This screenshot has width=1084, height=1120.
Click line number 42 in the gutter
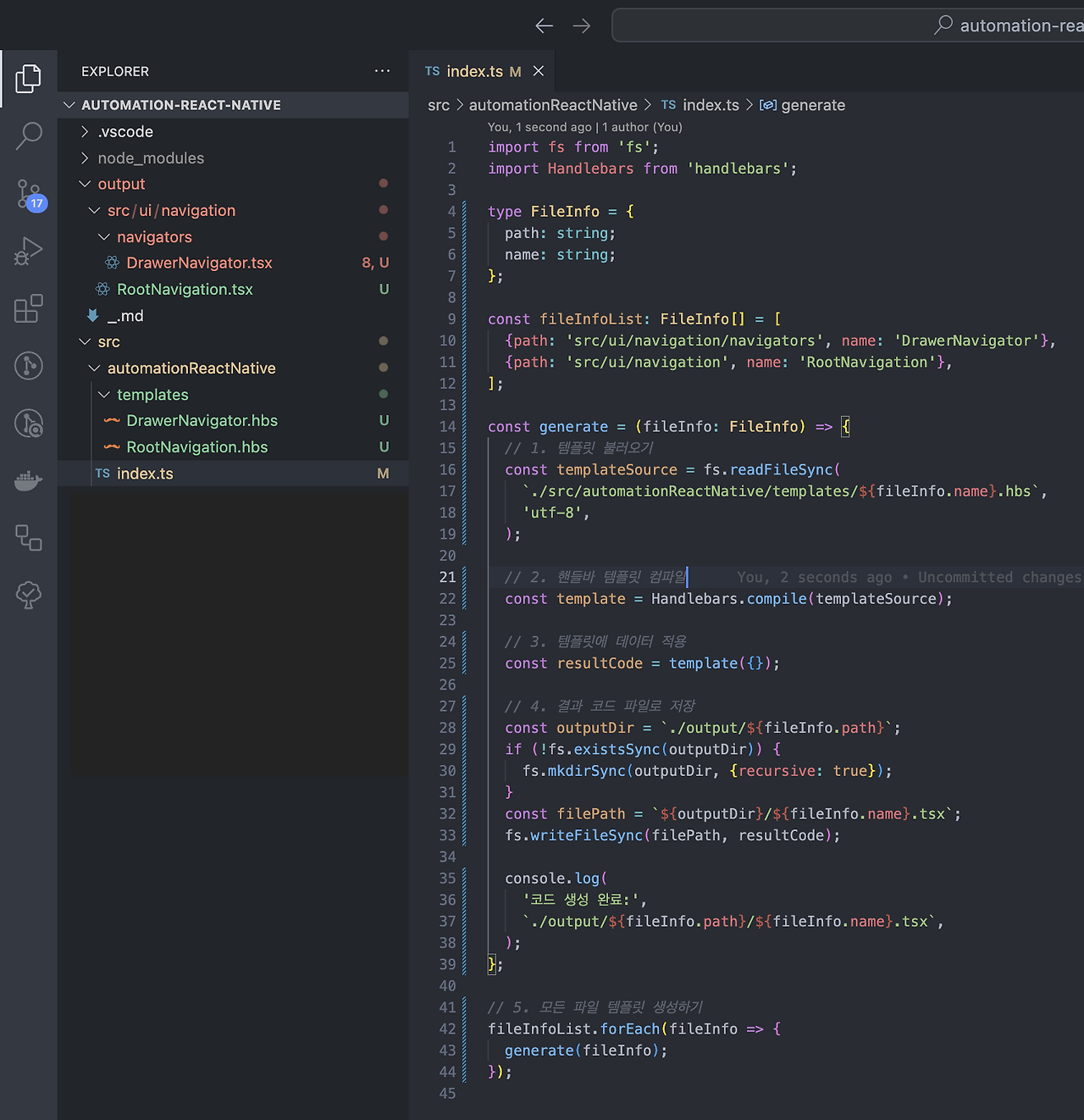coord(447,1029)
